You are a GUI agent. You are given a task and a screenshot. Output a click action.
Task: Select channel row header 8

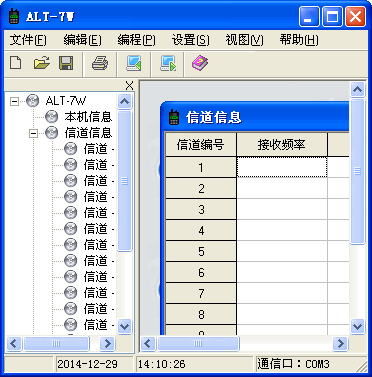click(201, 315)
